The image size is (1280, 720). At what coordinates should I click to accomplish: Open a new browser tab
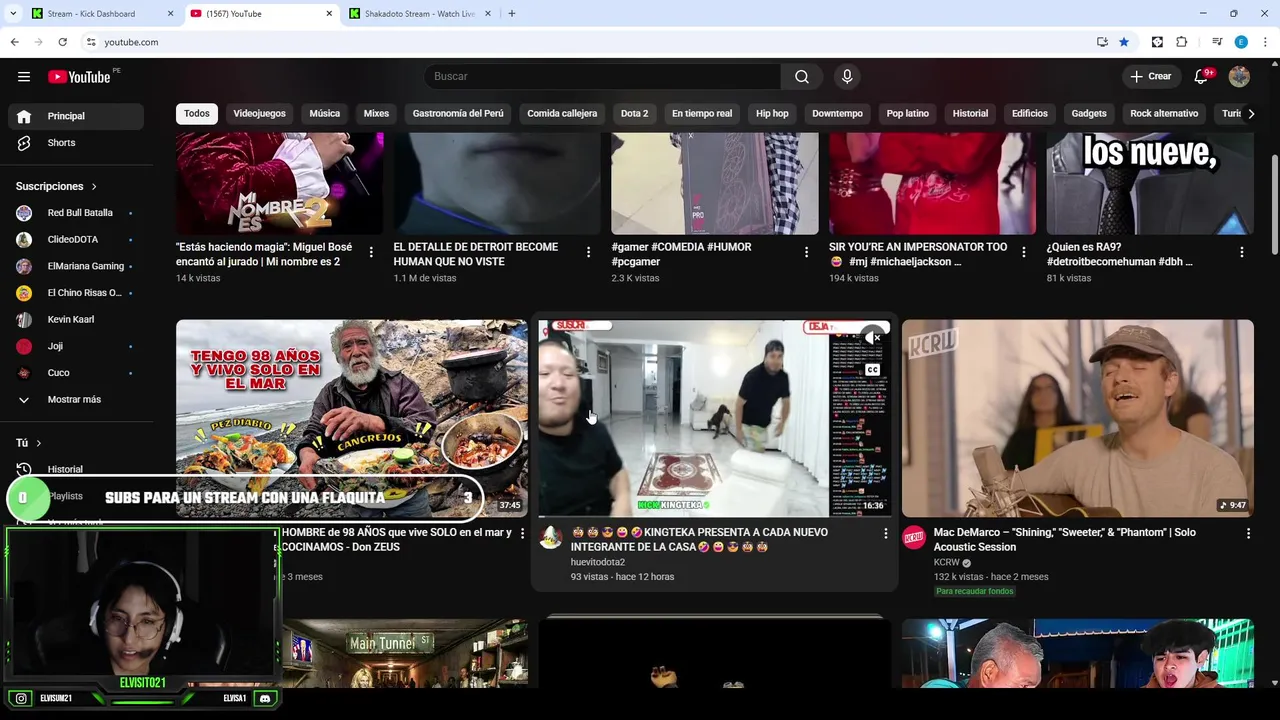click(x=512, y=14)
